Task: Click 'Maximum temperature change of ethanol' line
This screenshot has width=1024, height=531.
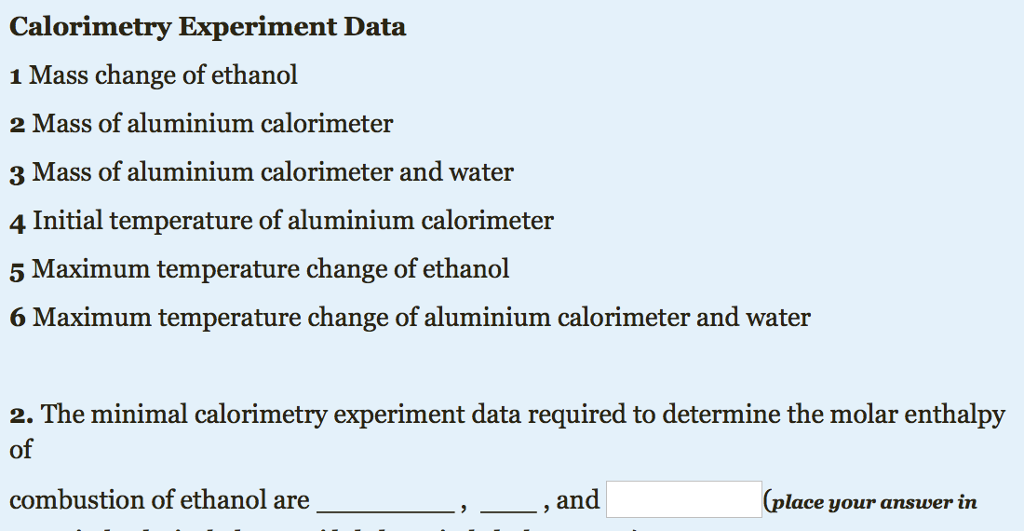Action: (x=270, y=269)
